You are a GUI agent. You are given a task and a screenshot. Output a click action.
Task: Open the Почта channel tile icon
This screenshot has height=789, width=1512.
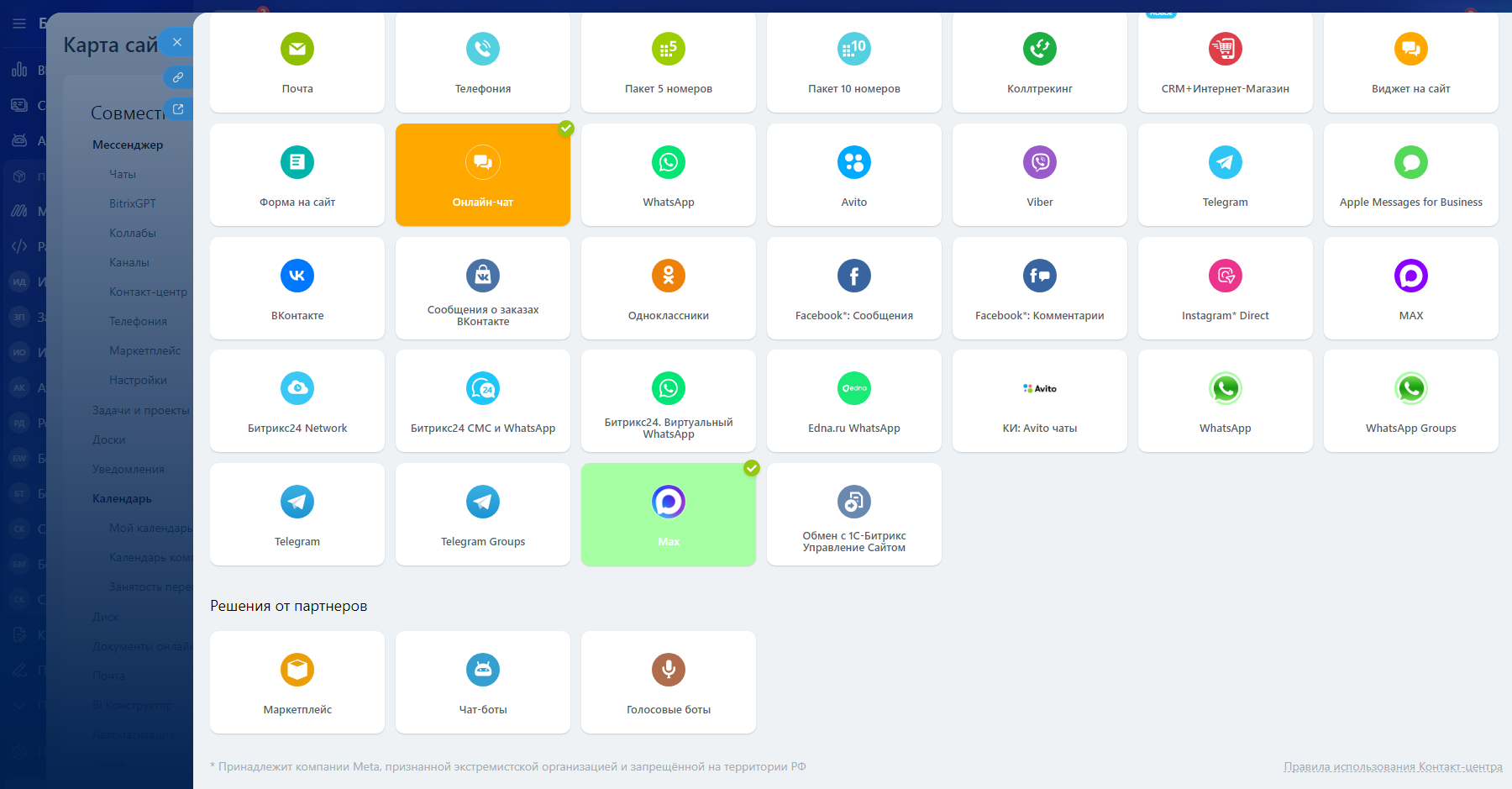(297, 49)
